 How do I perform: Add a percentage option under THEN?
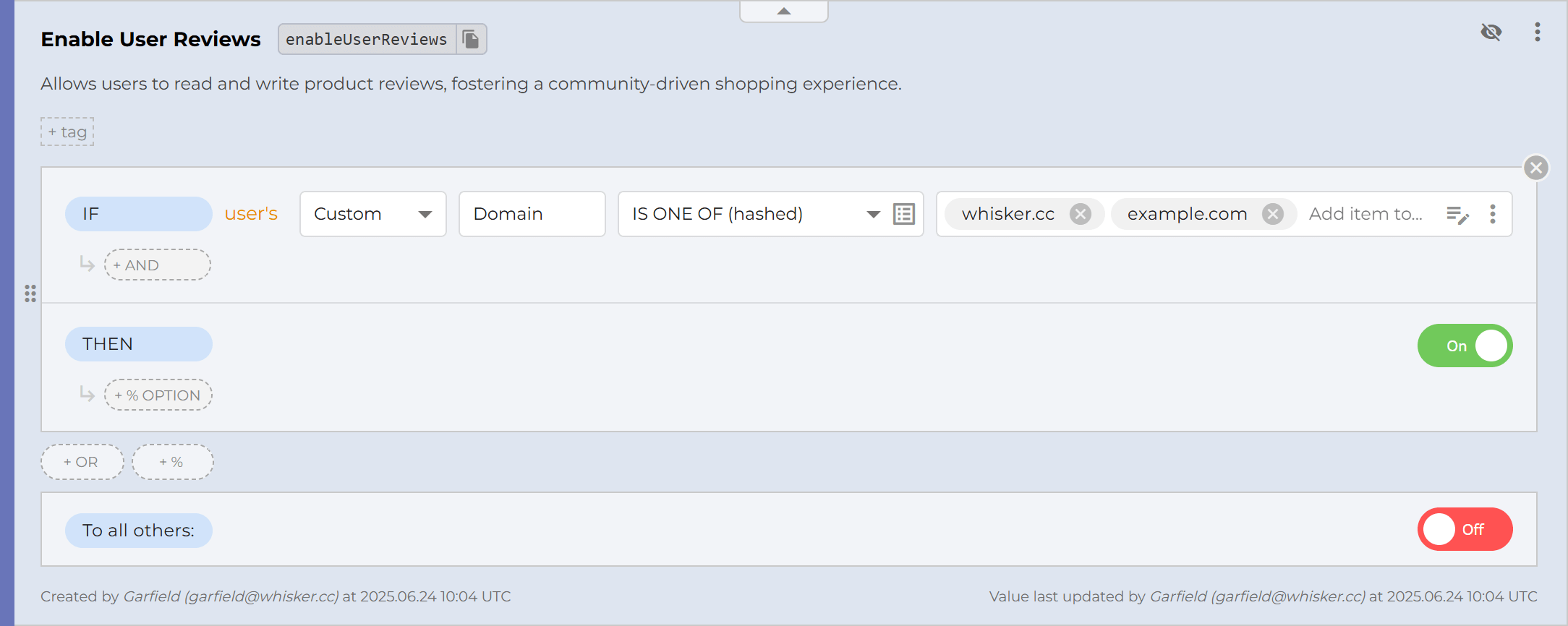158,395
